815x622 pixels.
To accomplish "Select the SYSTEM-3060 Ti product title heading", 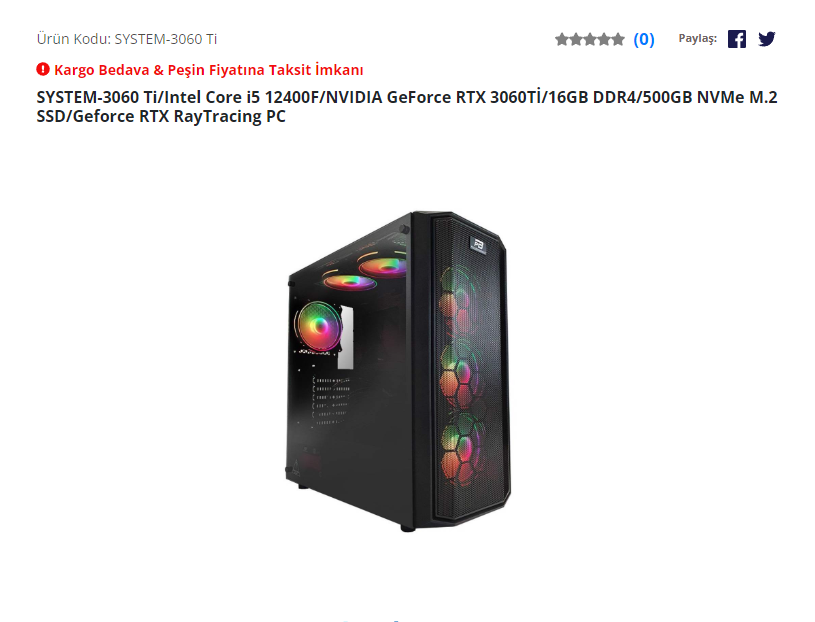I will 407,107.
